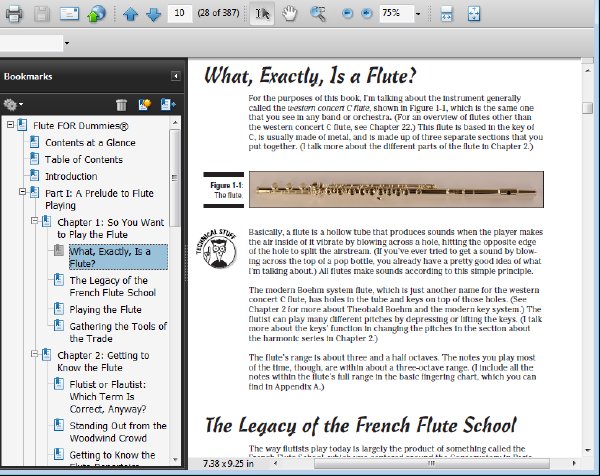Click document vertical scrollbar thumb
This screenshot has height=476, width=600.
pos(587,108)
